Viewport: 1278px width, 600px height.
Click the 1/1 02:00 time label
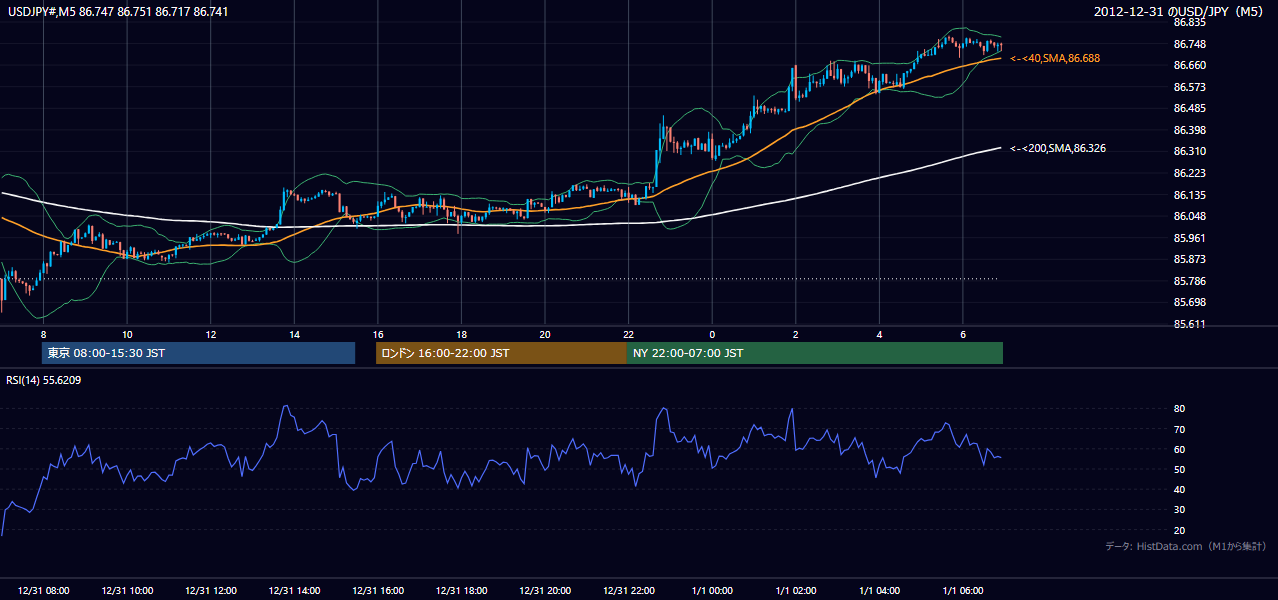tap(795, 591)
